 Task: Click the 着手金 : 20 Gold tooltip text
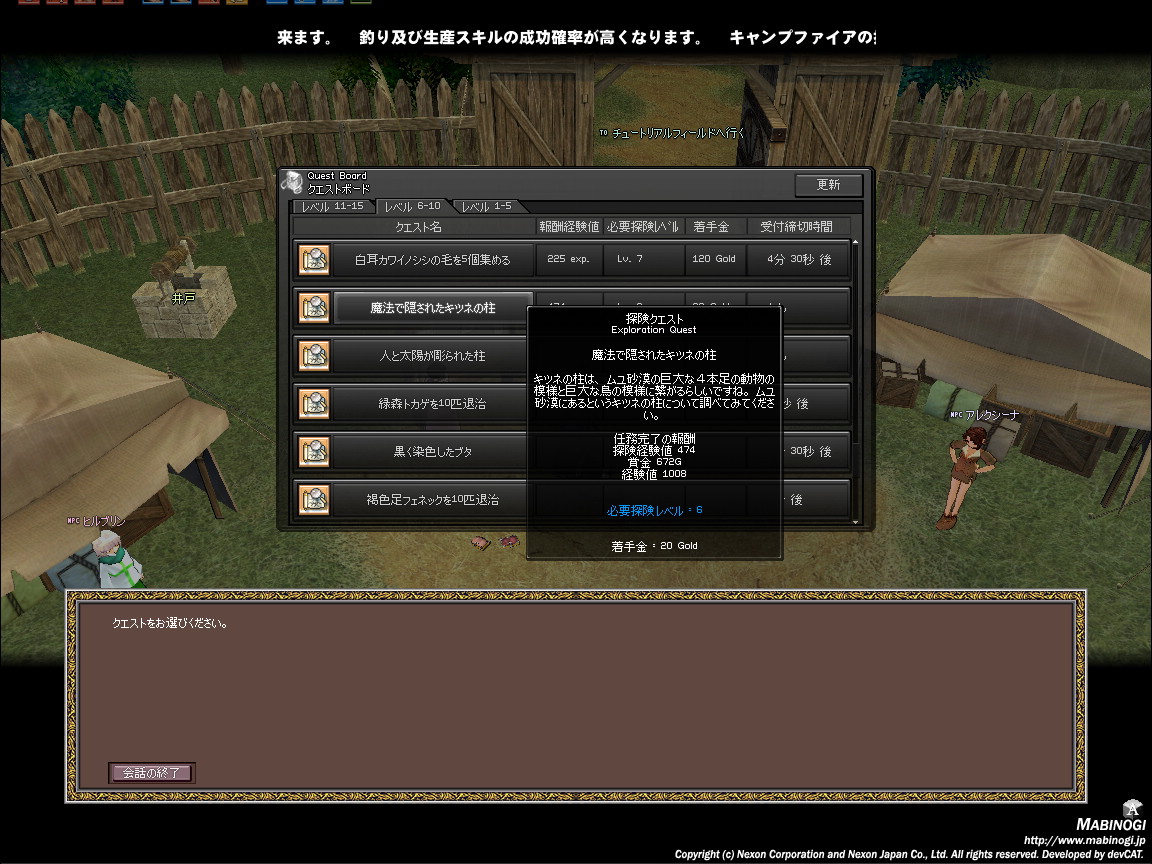click(x=655, y=546)
